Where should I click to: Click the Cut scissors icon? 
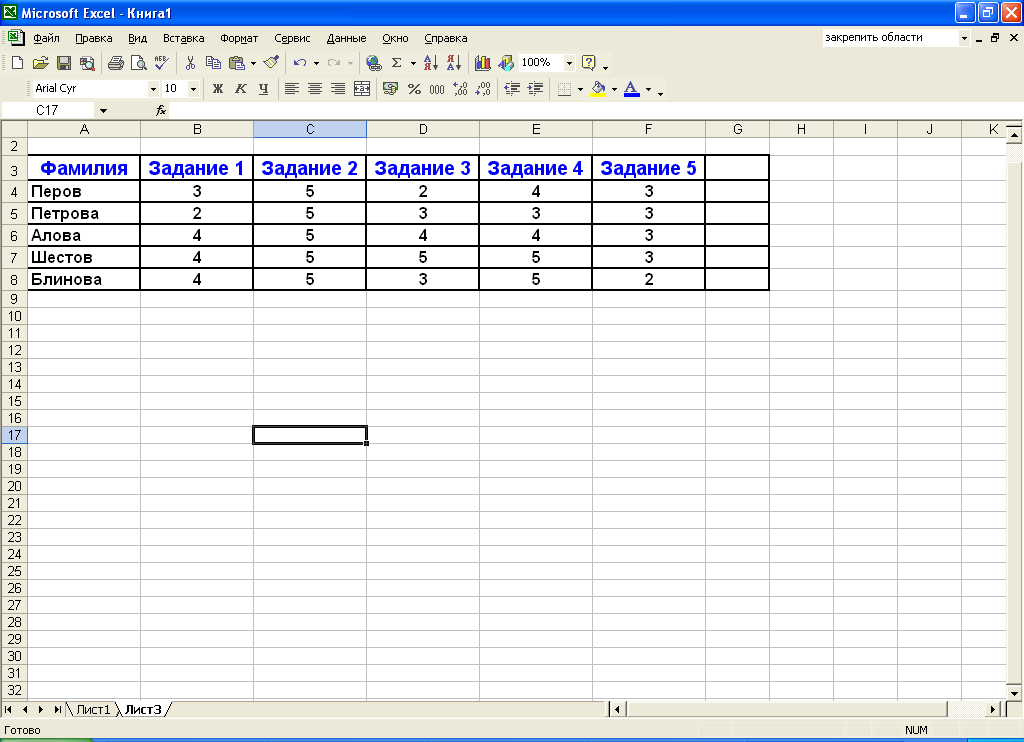coord(190,63)
